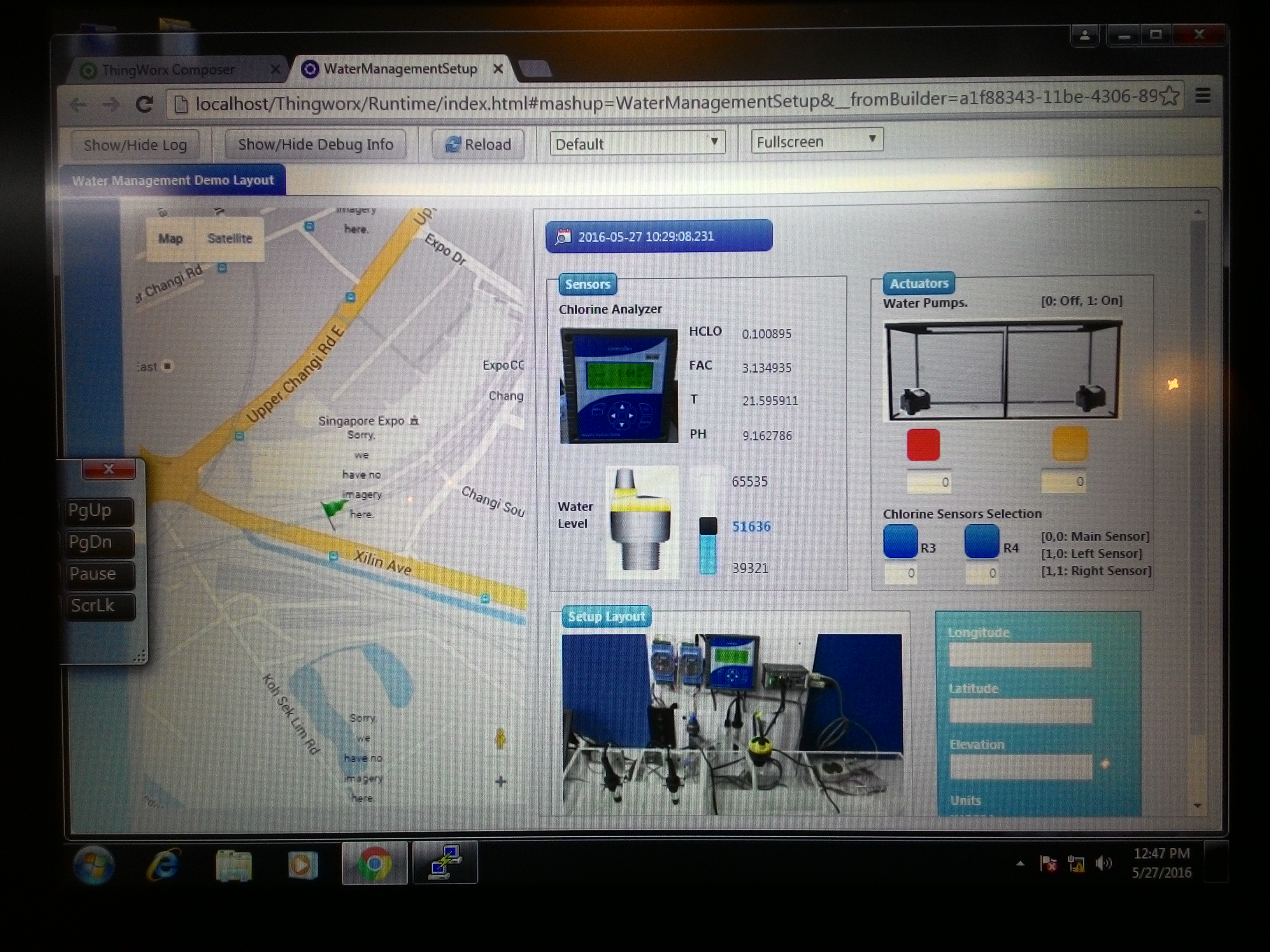Open the Default dropdown
Screen dimensions: 1270x952
click(x=637, y=143)
